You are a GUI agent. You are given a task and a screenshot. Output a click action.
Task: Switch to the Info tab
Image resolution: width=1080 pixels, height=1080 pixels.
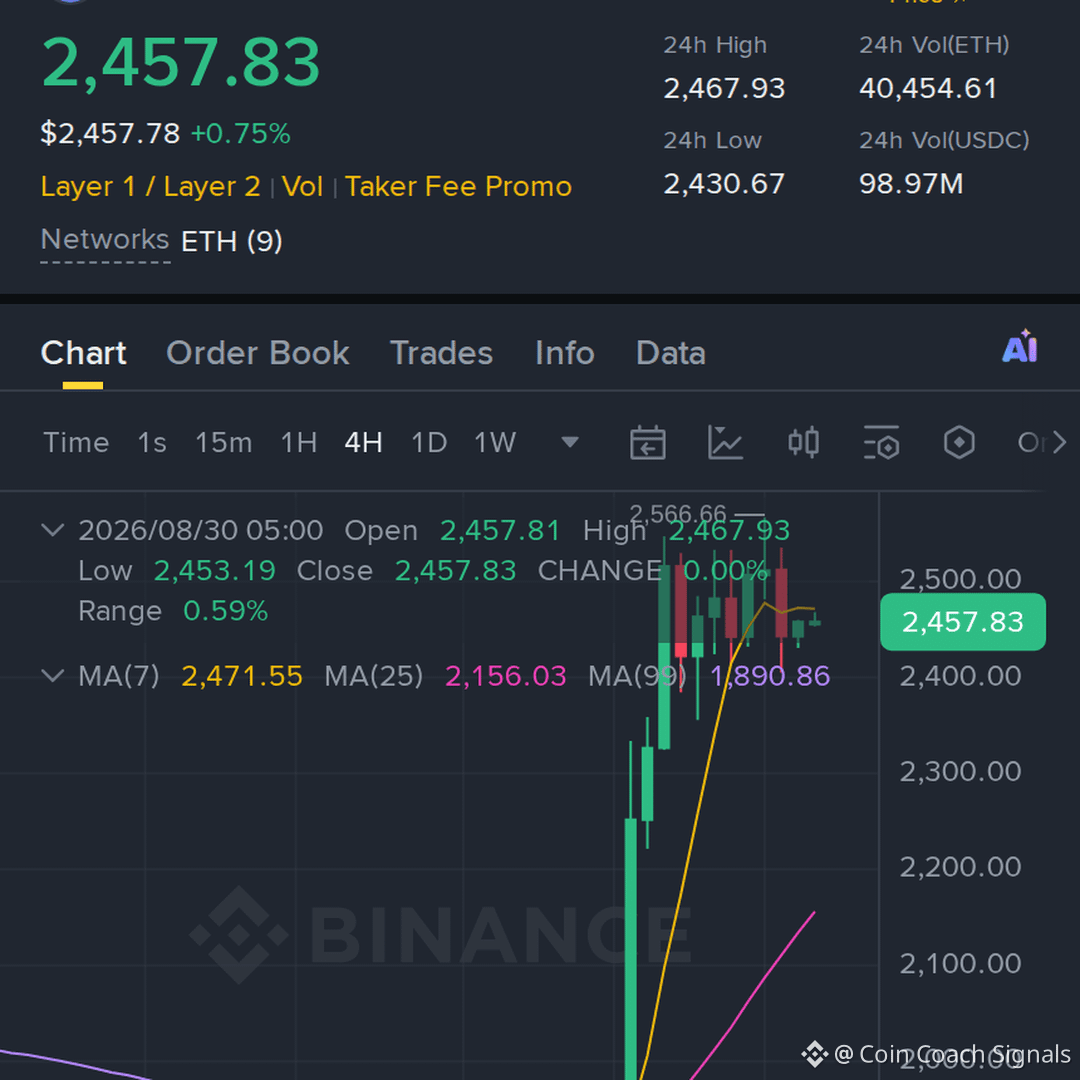coord(565,353)
